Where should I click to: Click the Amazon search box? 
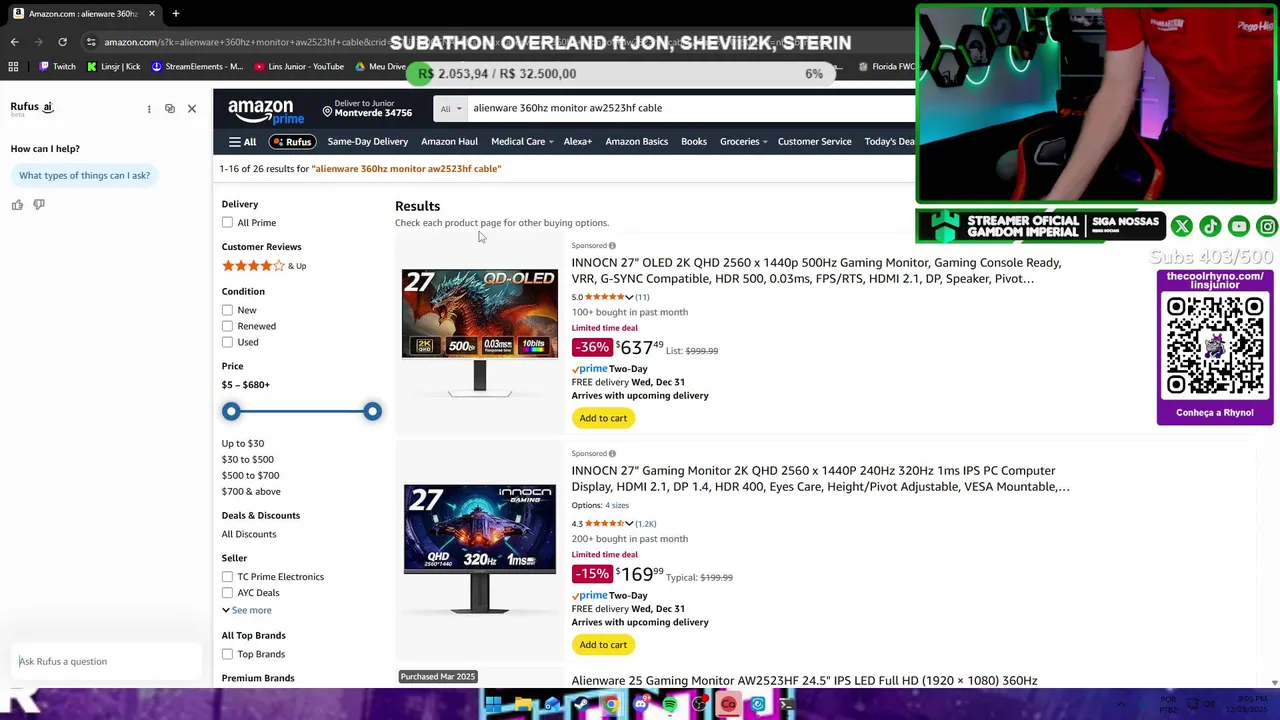coord(690,108)
